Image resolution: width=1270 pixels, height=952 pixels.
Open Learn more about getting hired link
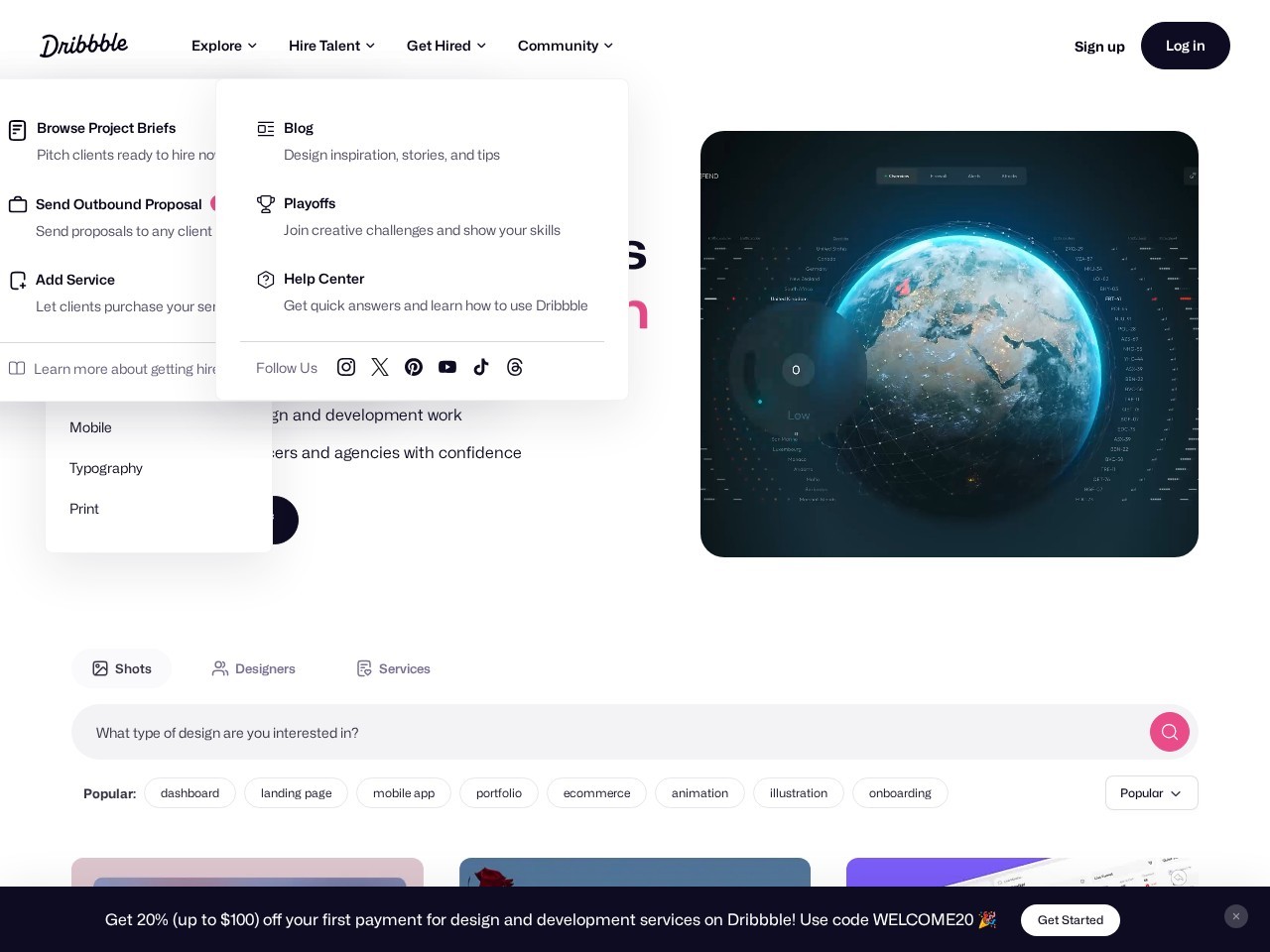coord(113,369)
